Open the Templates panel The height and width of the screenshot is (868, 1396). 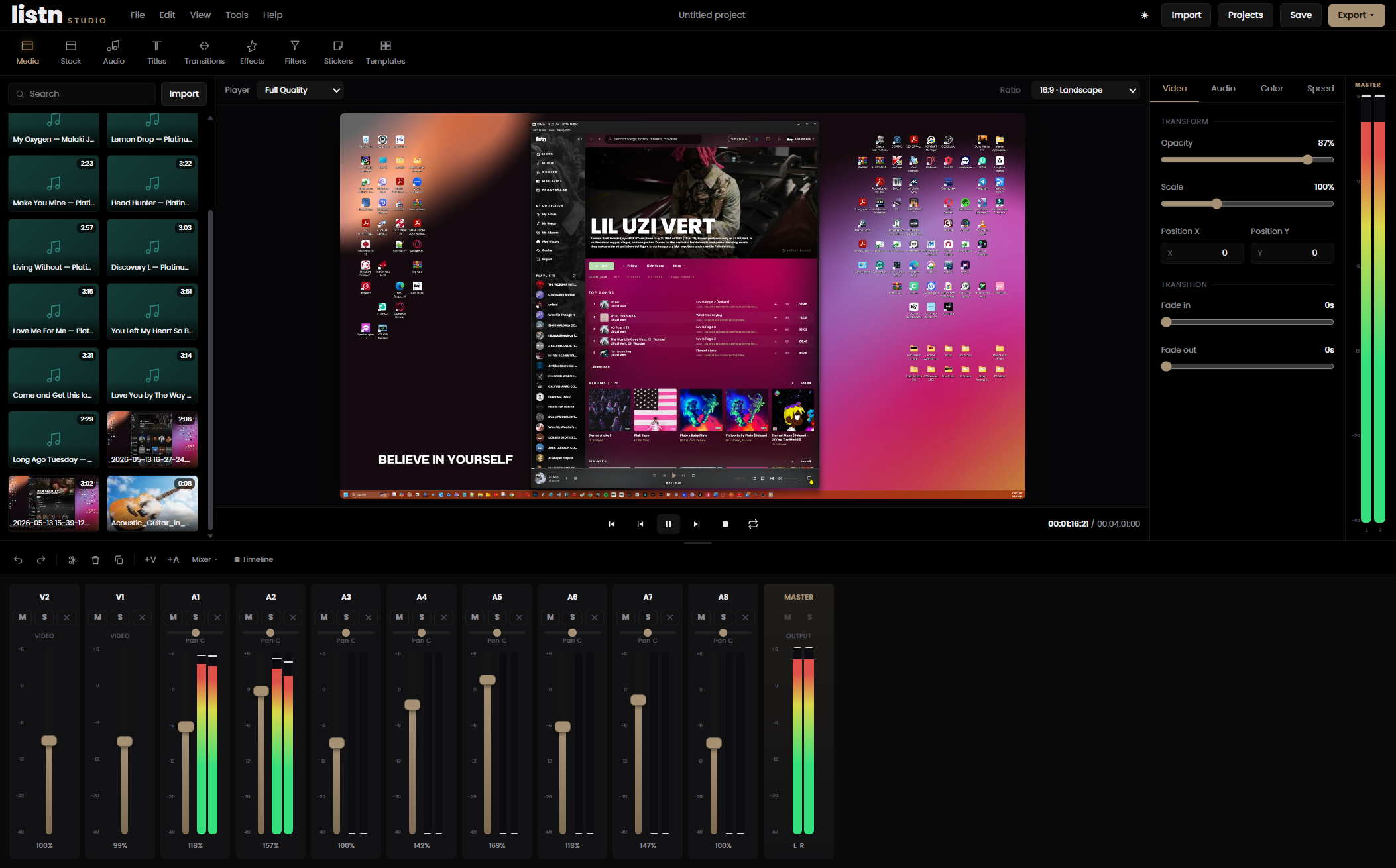click(386, 52)
